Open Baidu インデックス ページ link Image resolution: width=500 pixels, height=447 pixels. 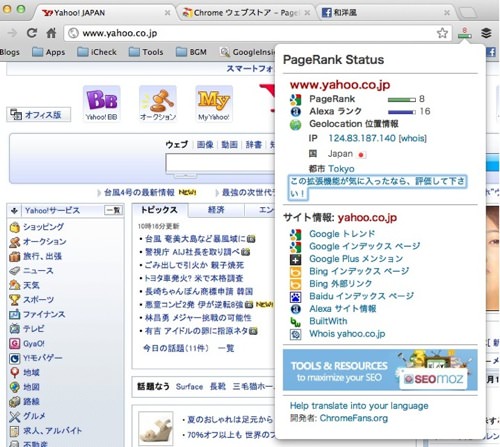pos(362,296)
